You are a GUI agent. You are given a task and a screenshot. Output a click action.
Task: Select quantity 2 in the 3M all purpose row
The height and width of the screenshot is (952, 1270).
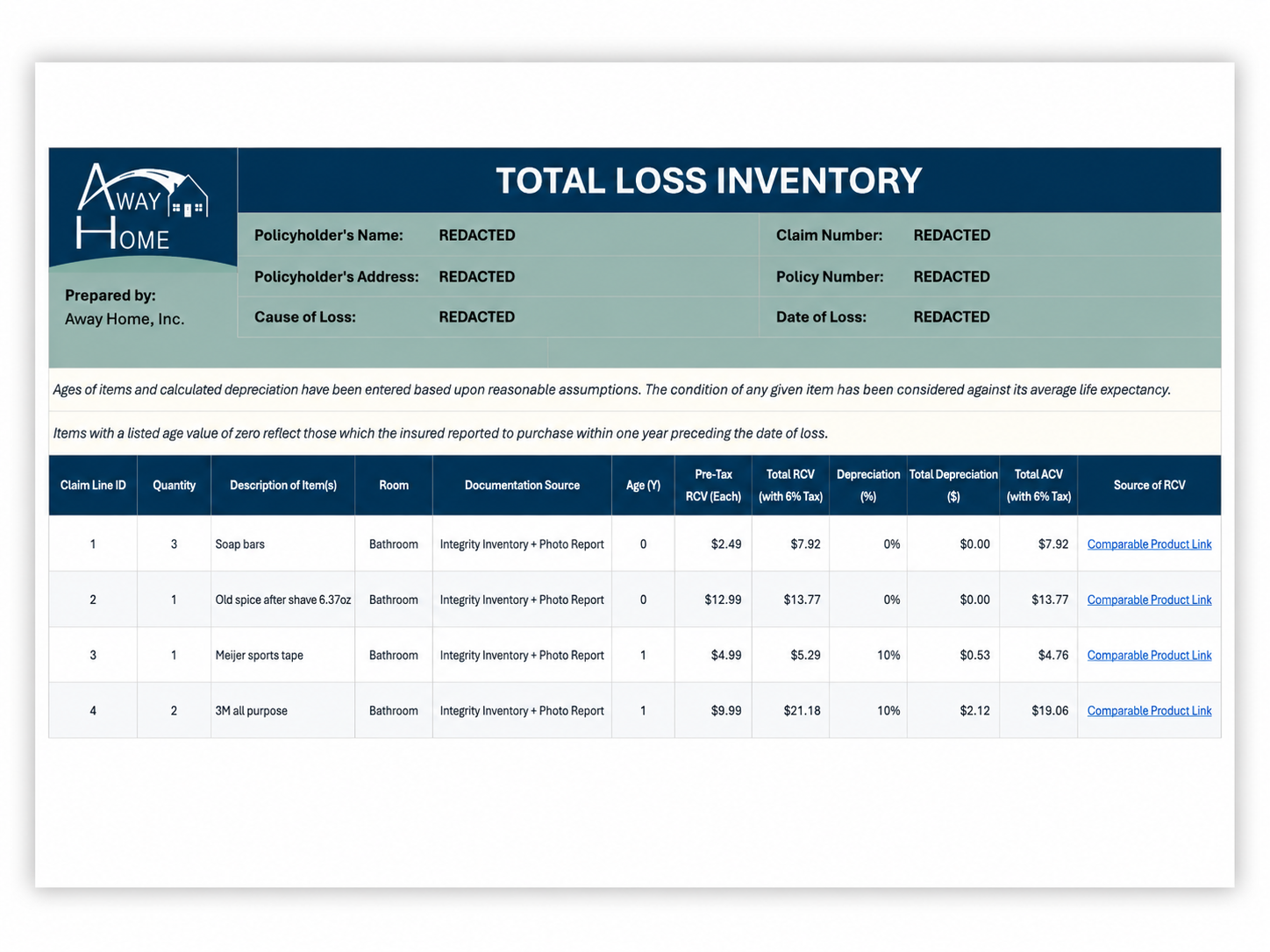(x=174, y=711)
